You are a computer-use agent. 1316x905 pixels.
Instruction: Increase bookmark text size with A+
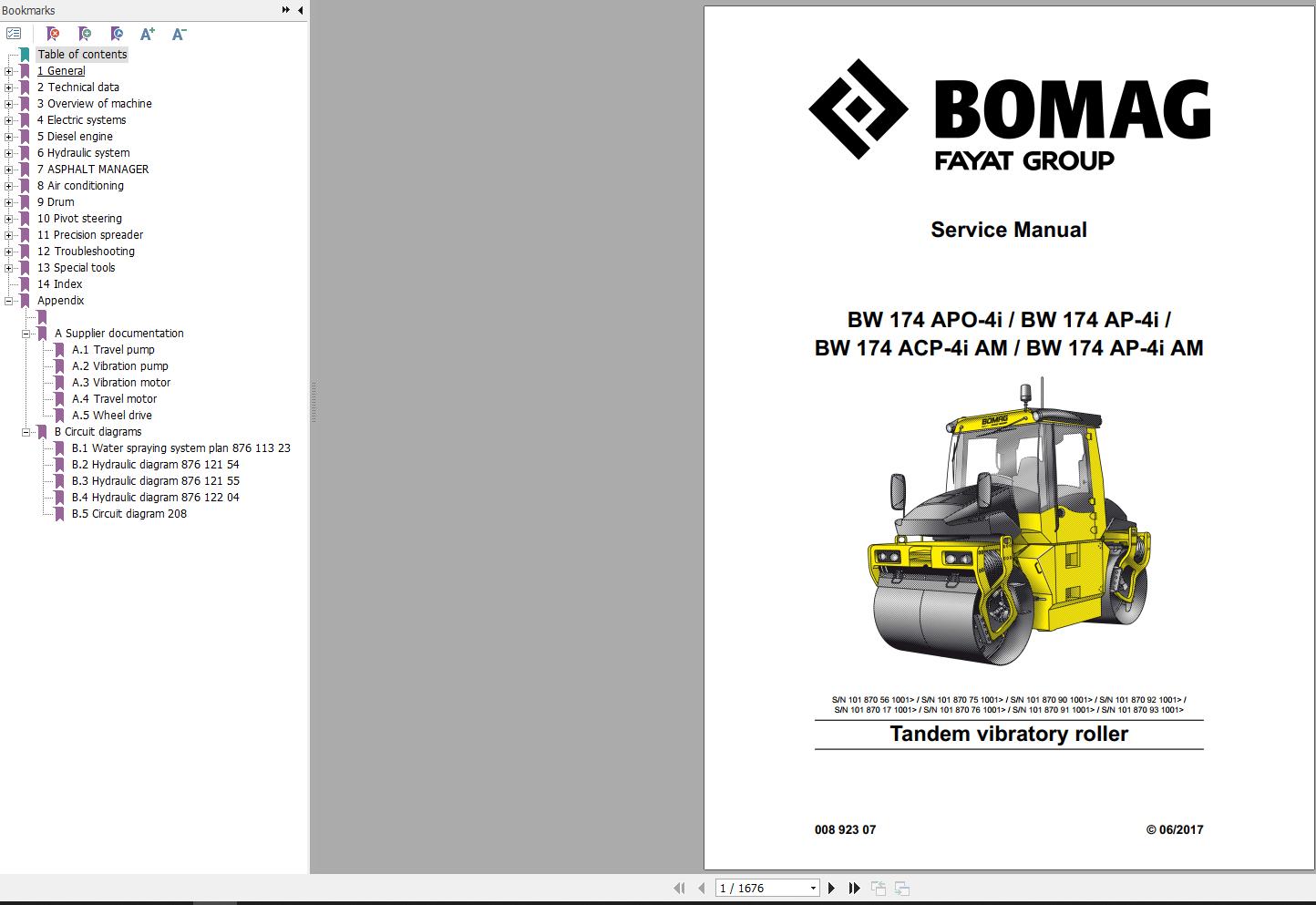pyautogui.click(x=148, y=34)
